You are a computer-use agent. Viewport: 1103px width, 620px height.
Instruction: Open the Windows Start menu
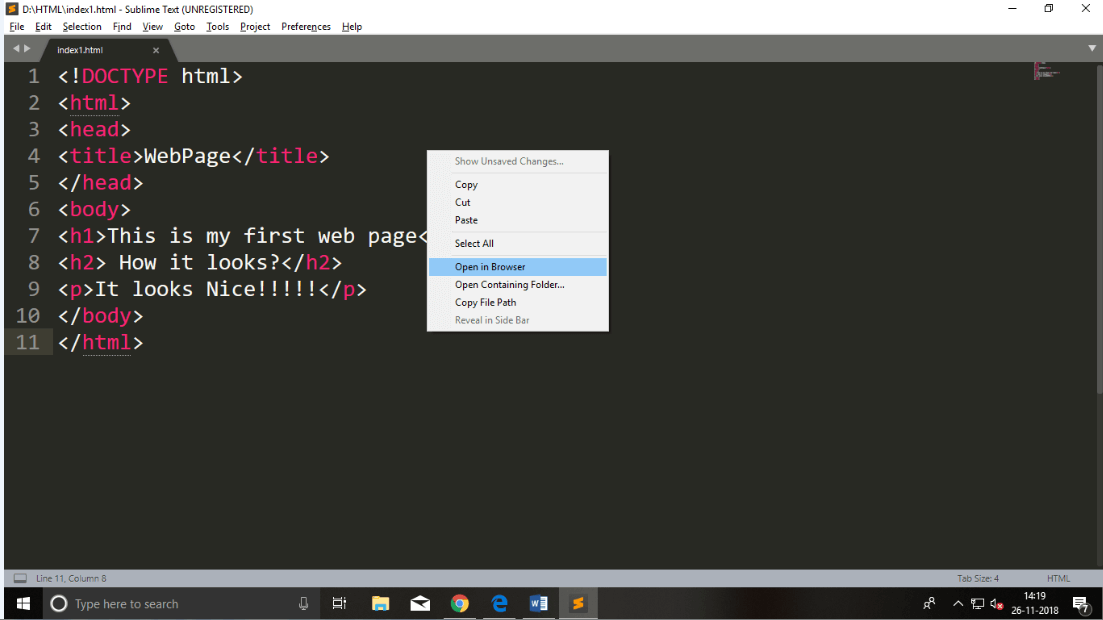point(23,604)
